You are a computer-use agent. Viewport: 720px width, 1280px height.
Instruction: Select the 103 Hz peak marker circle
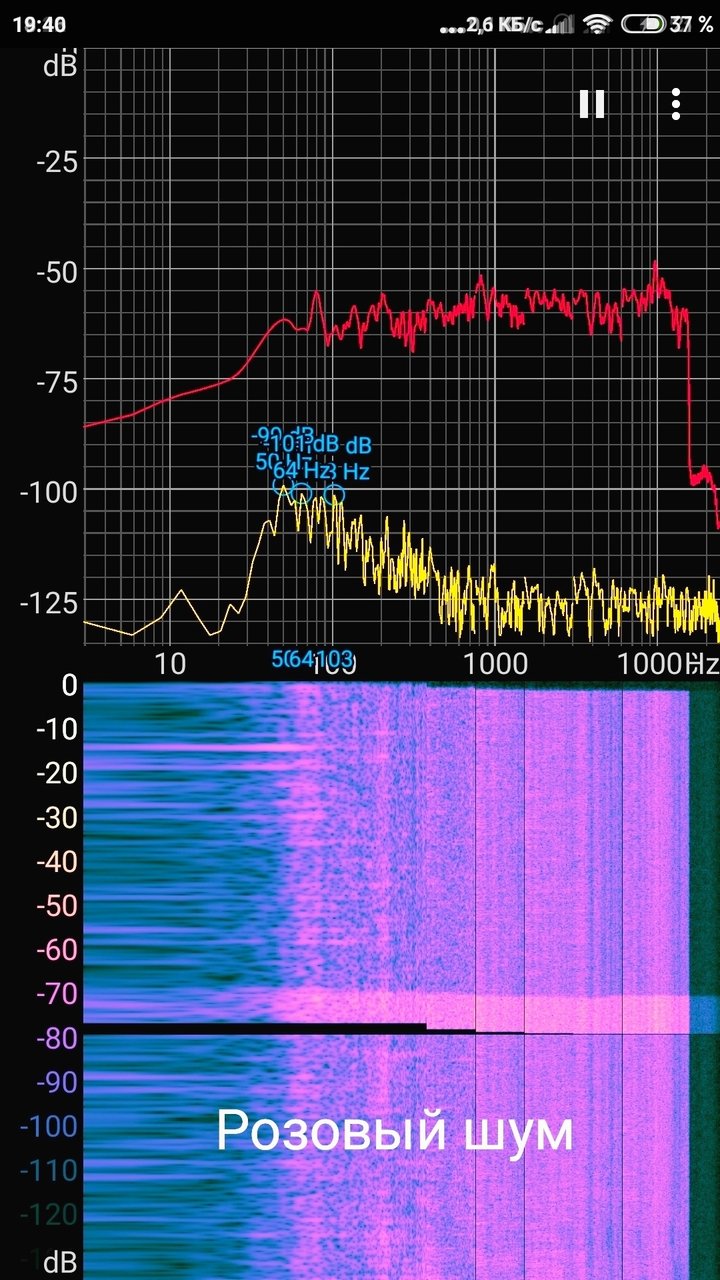pyautogui.click(x=335, y=494)
